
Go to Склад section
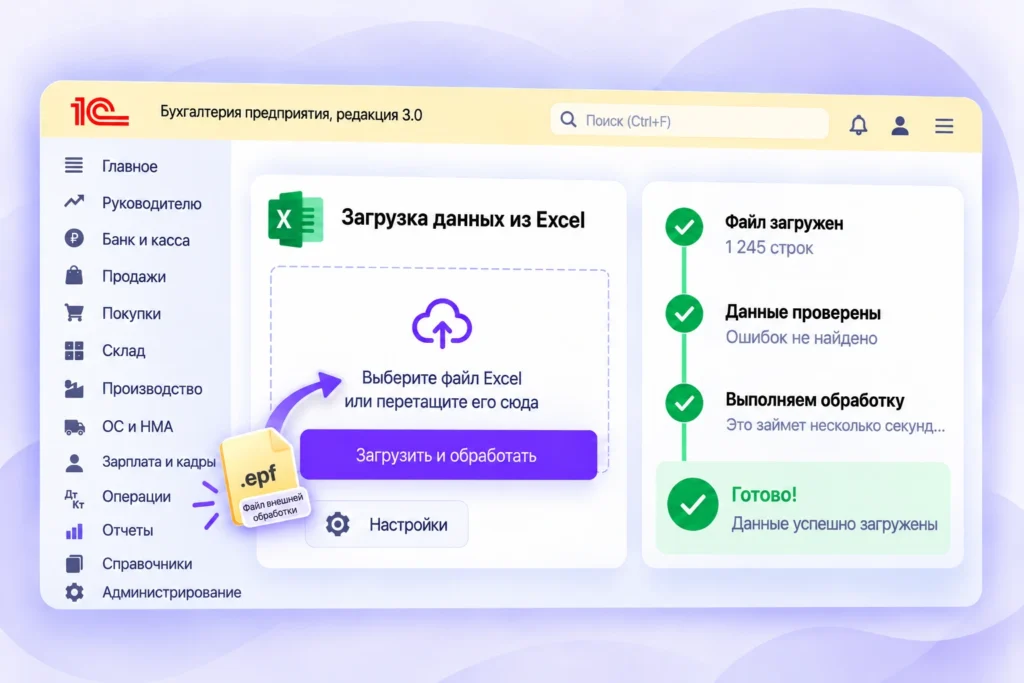click(x=123, y=351)
